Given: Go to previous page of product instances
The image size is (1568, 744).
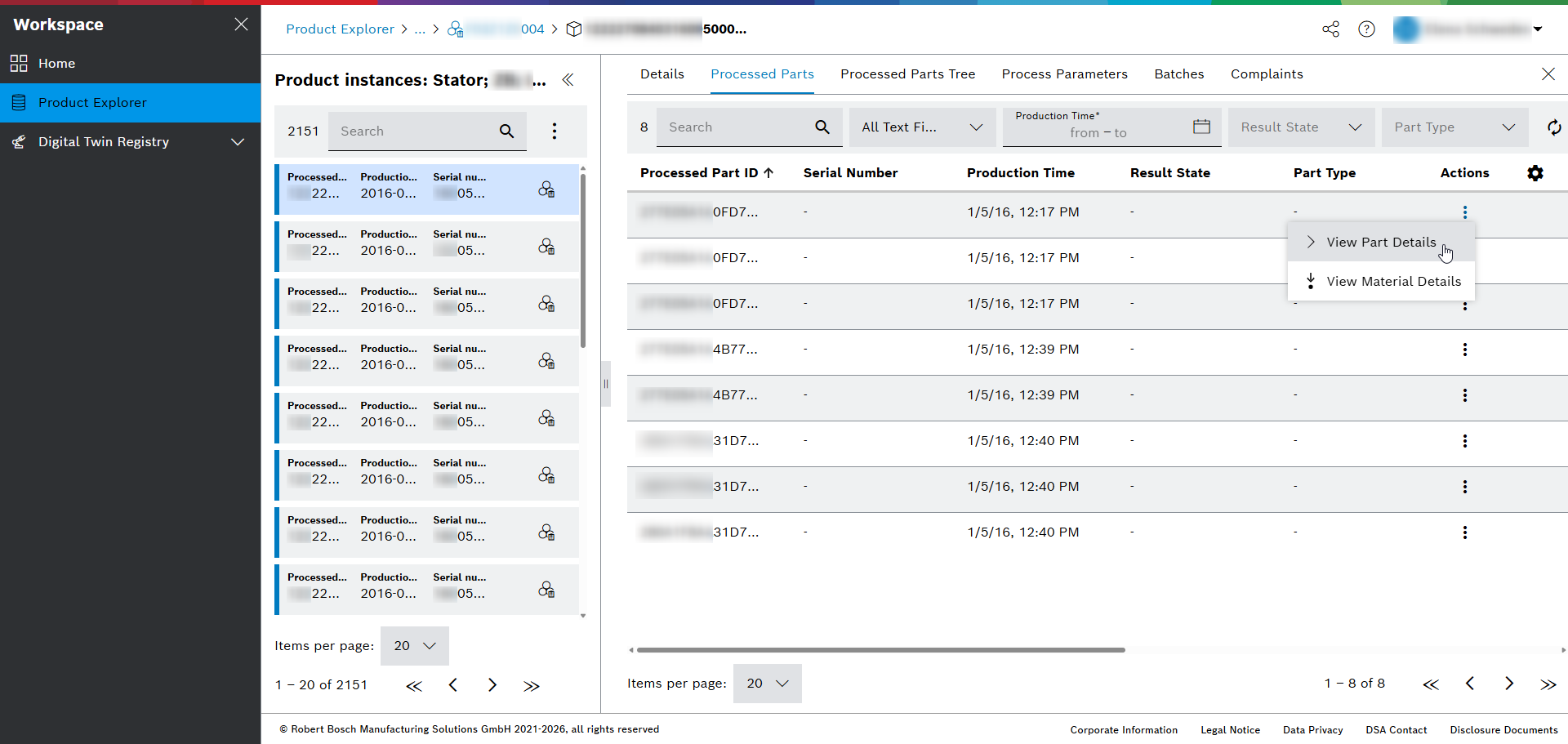Looking at the screenshot, I should pyautogui.click(x=453, y=685).
